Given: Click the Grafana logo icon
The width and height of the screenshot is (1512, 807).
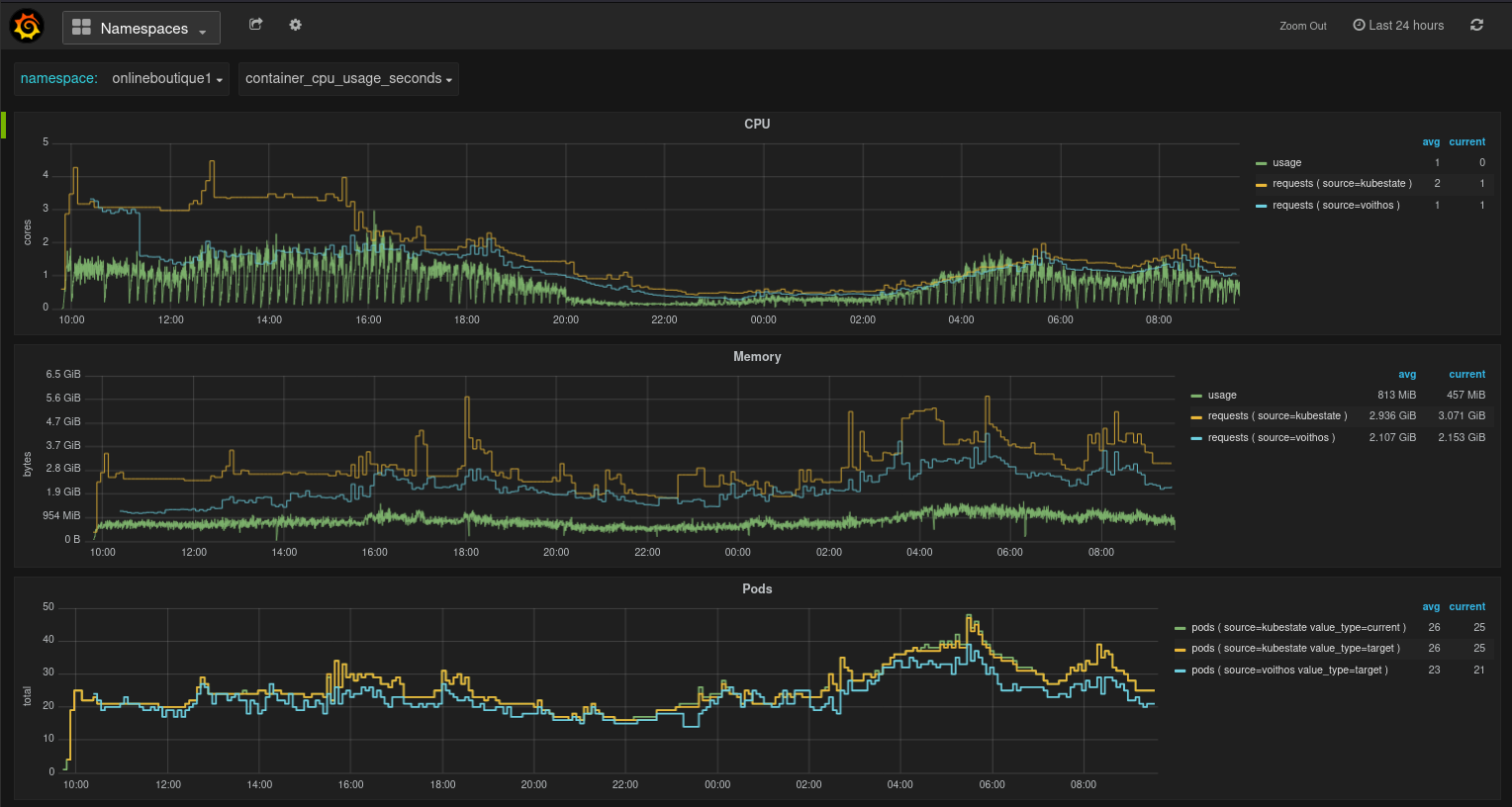Looking at the screenshot, I should click(x=26, y=25).
